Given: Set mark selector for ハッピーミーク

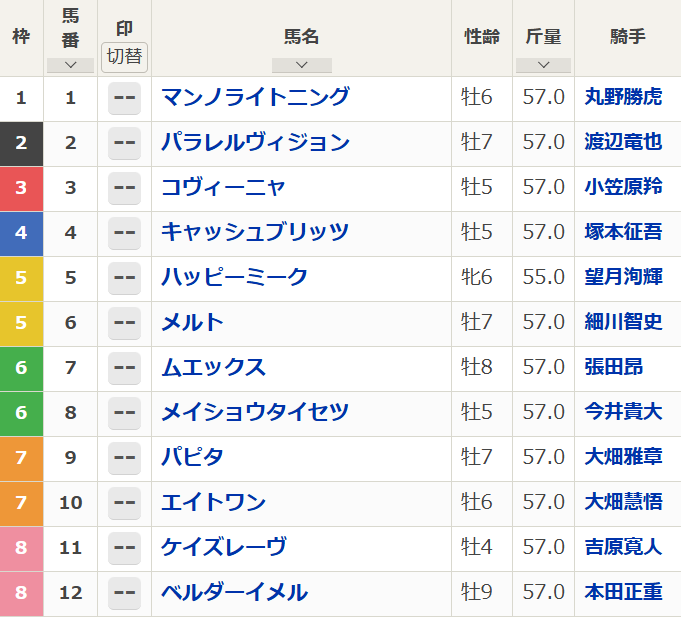Looking at the screenshot, I should coord(124,278).
